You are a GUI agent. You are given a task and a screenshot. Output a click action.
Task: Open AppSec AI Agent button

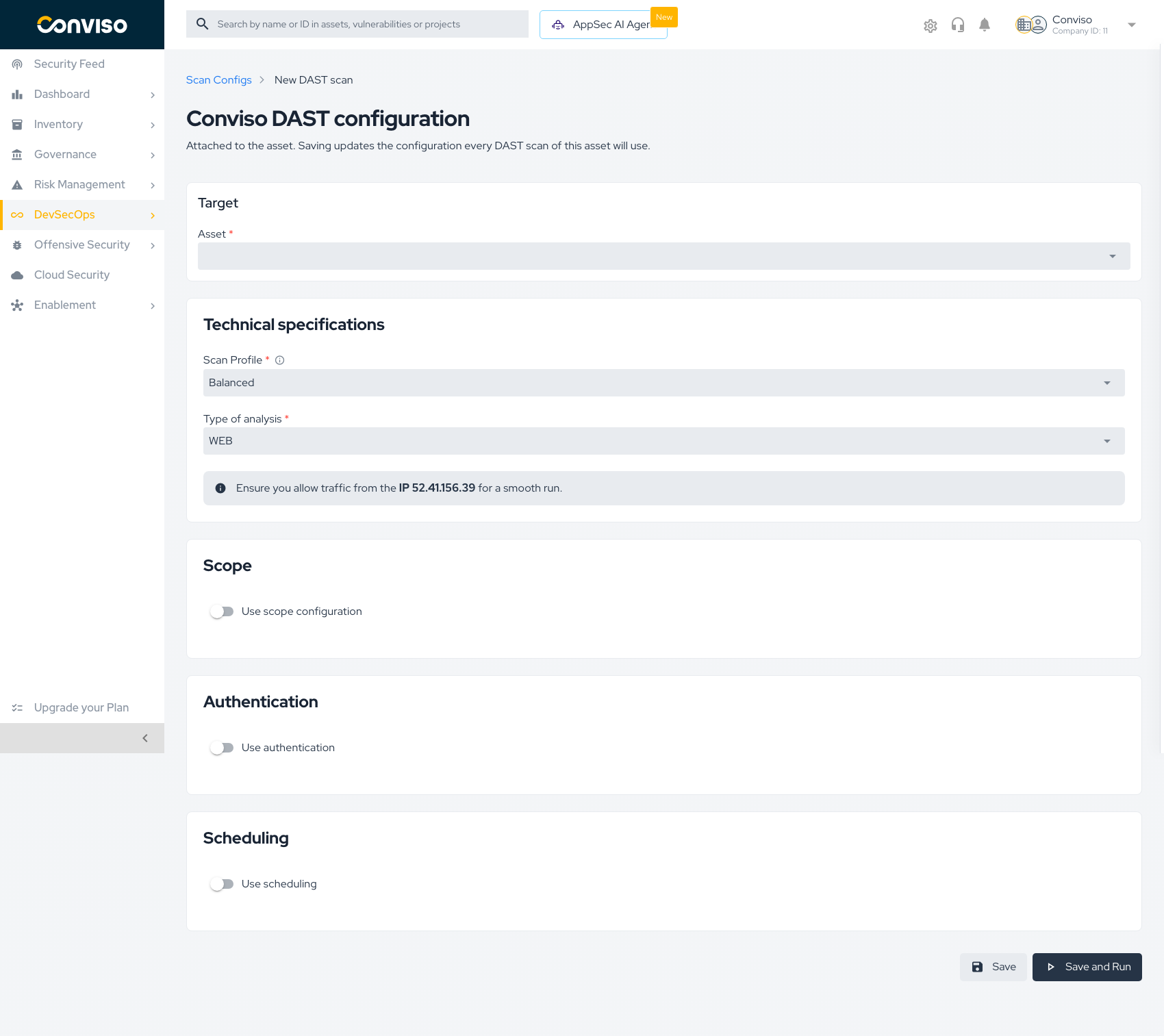click(x=603, y=25)
